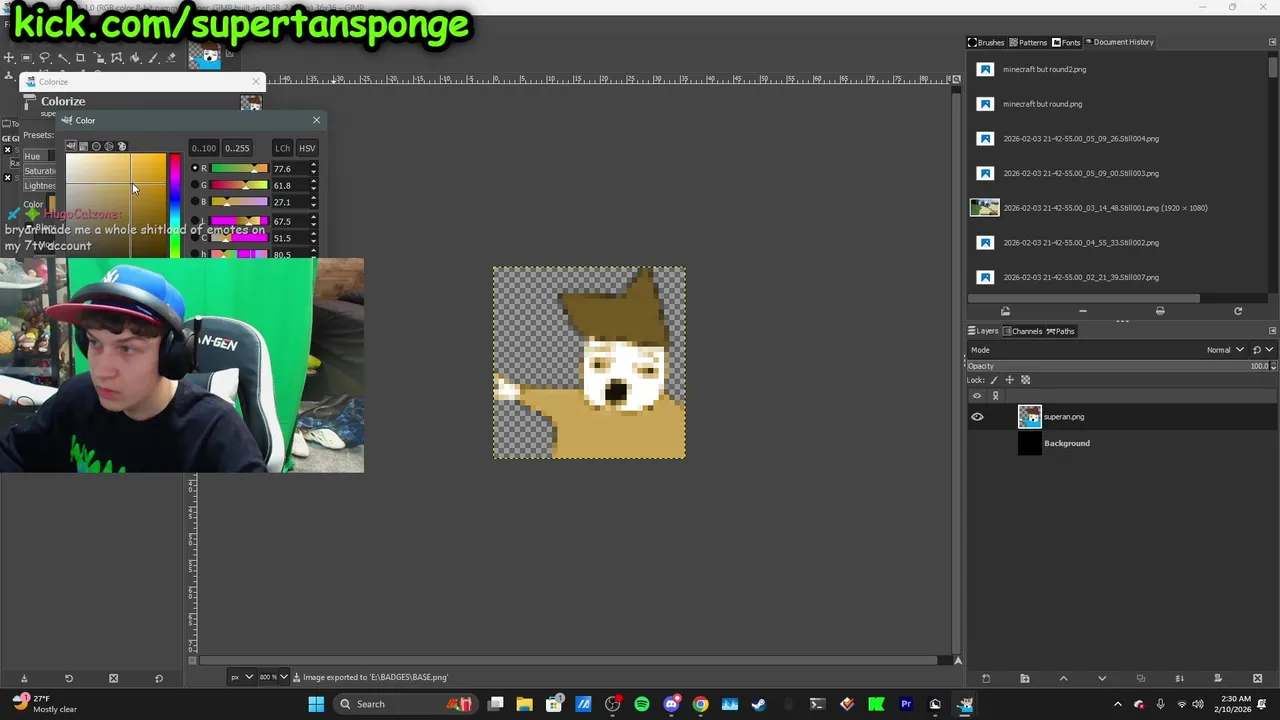
Task: Open the layer Mode dropdown
Action: coord(1224,350)
